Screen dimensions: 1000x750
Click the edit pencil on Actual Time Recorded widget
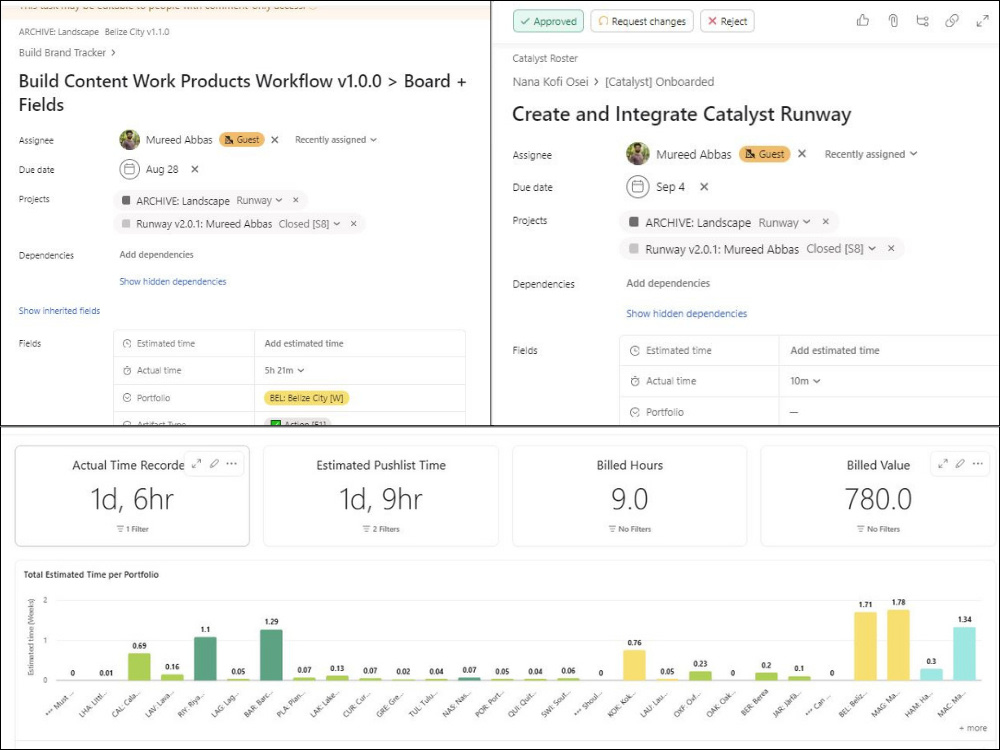(214, 464)
